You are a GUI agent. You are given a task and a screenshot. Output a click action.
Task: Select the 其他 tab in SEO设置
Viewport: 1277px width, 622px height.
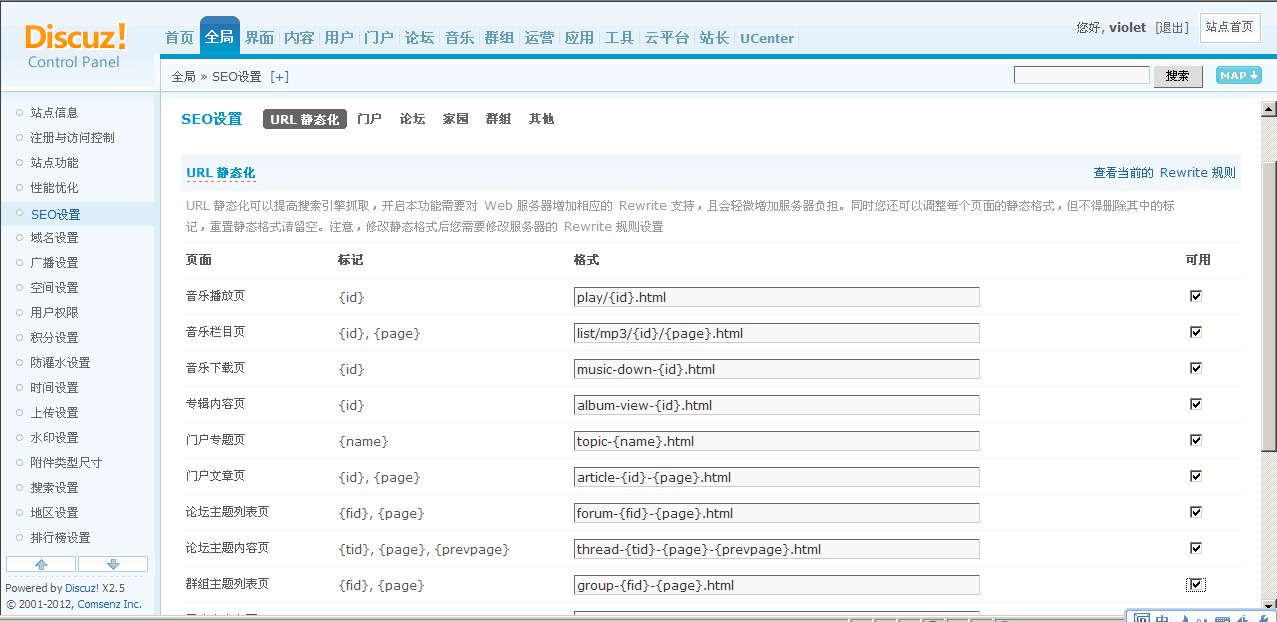[x=542, y=119]
